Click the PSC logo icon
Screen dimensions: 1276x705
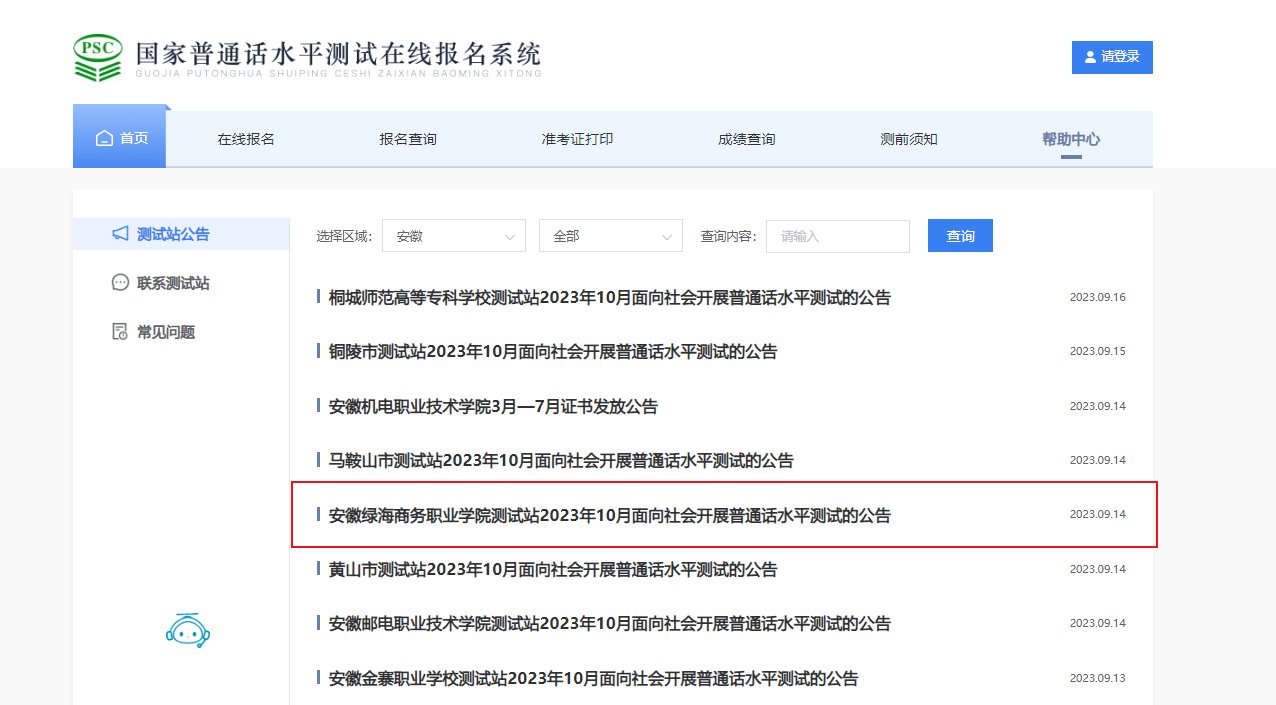tap(98, 58)
